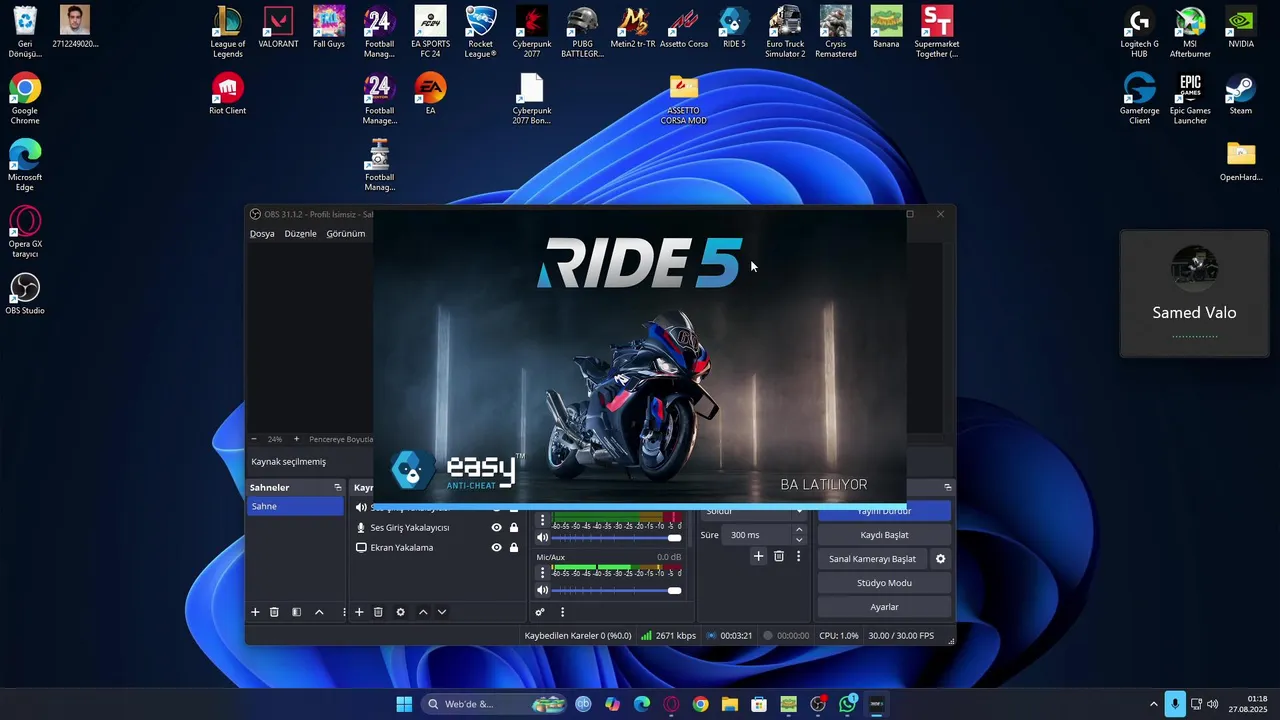The image size is (1280, 720).
Task: Undock the Sahneler panel
Action: point(337,487)
